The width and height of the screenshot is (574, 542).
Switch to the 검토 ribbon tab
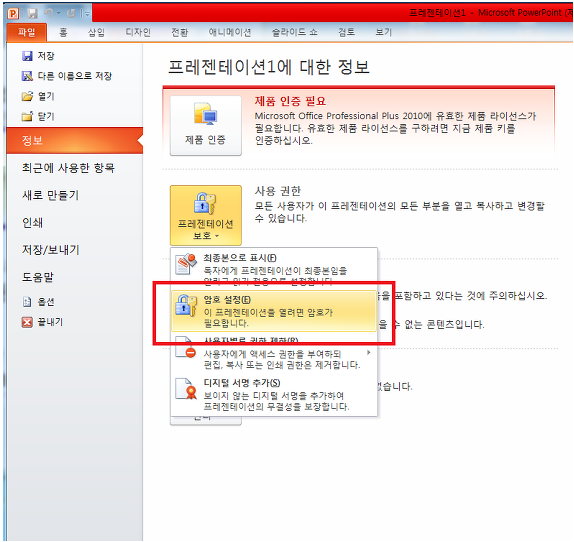pos(346,32)
